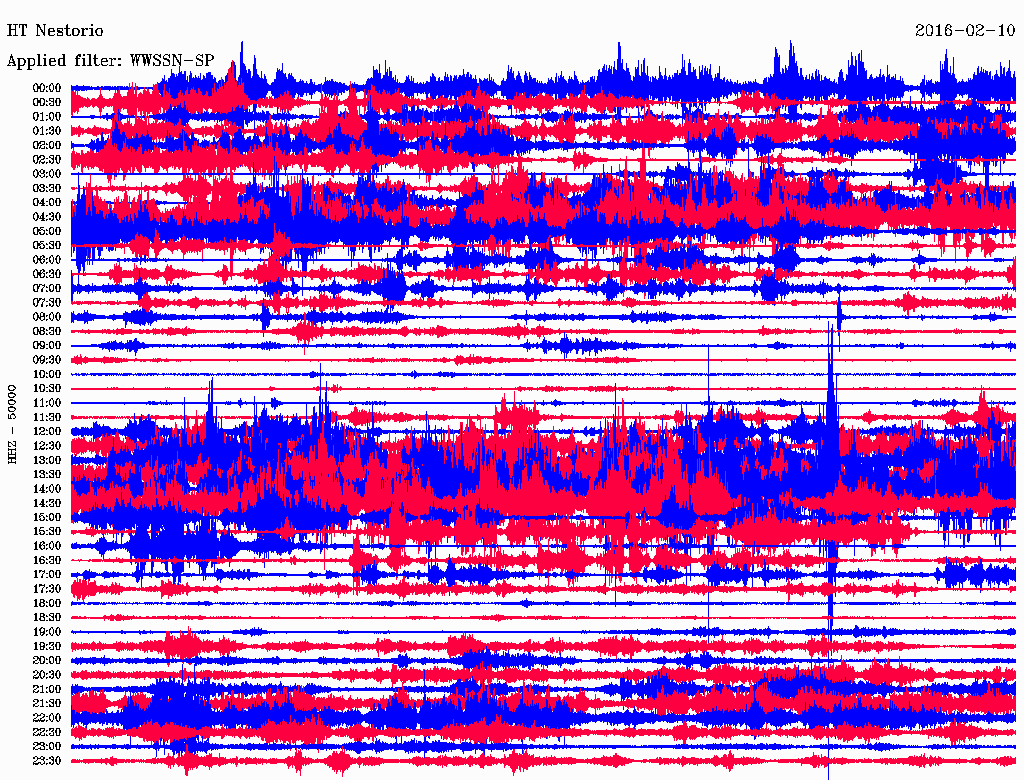Viewport: 1024px width, 780px height.
Task: Select the 12:30 time label
Action: pos(47,446)
